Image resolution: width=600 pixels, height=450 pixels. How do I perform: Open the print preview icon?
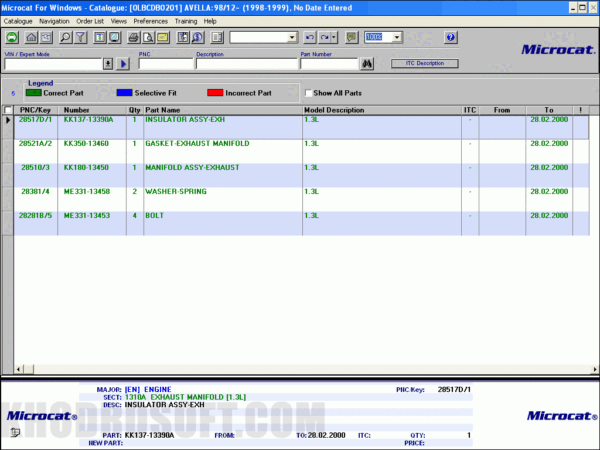(x=148, y=37)
